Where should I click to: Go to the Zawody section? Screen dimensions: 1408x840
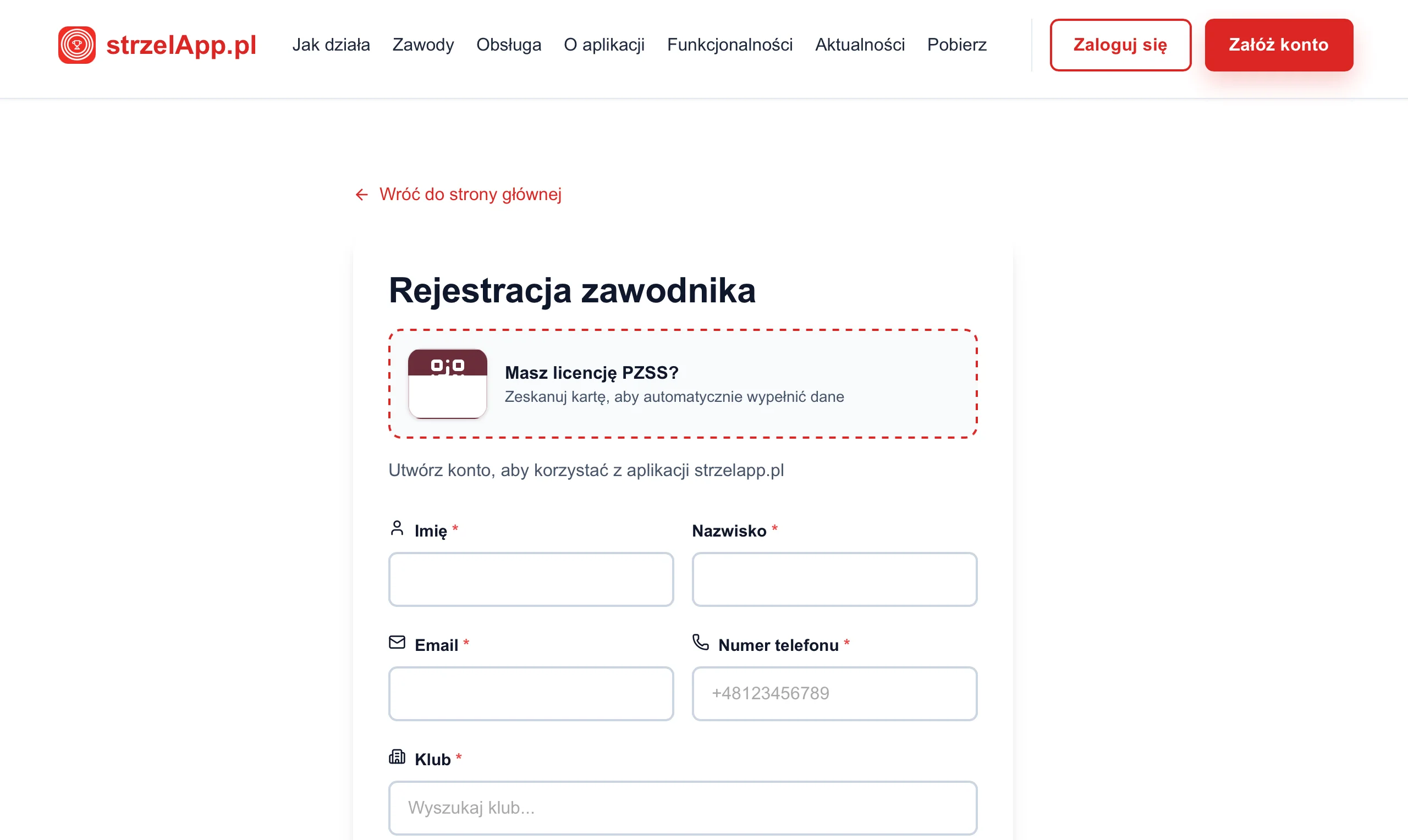[x=423, y=45]
